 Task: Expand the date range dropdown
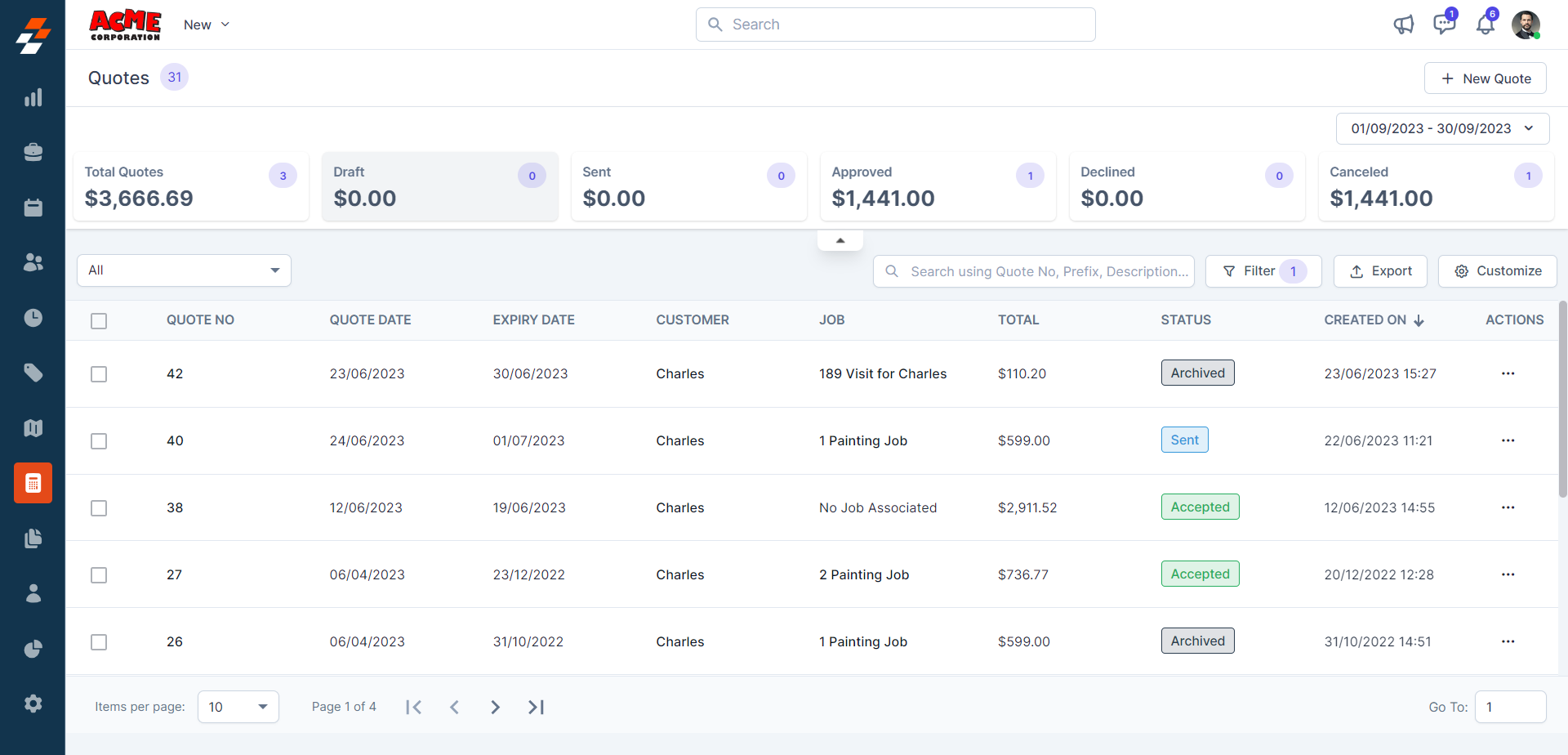[x=1442, y=128]
